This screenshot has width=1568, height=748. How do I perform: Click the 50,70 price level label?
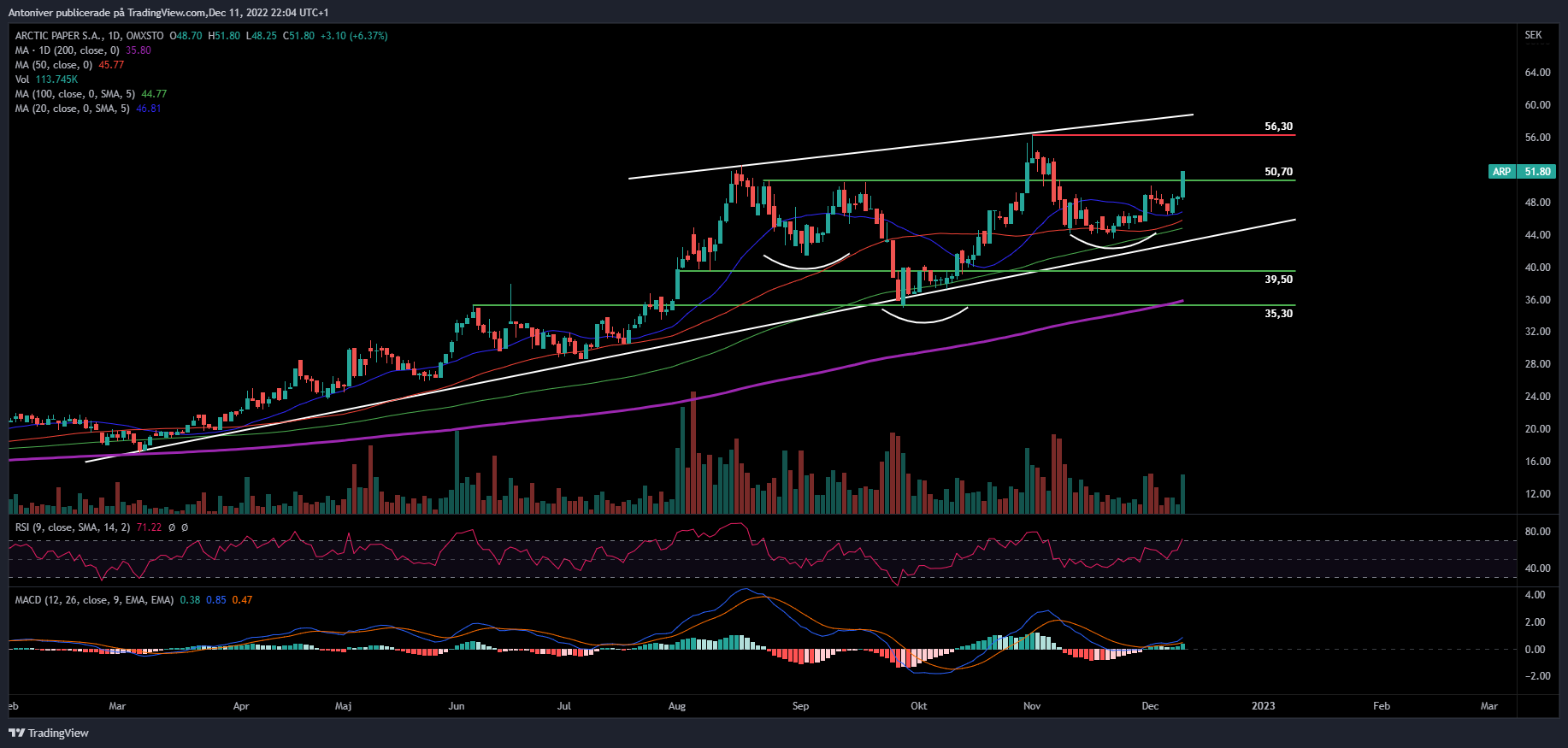1278,172
